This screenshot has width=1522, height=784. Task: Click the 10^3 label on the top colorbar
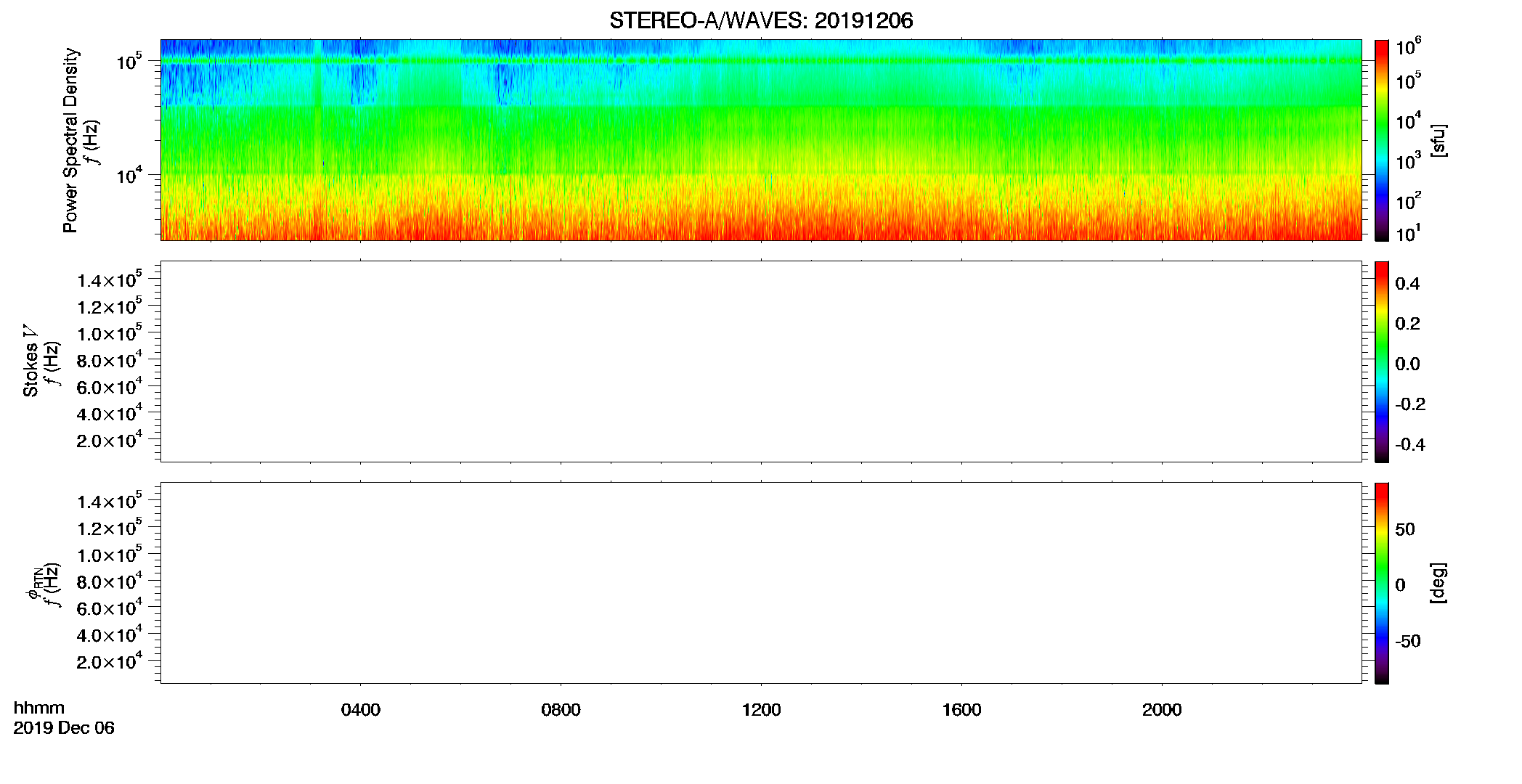pos(1408,160)
